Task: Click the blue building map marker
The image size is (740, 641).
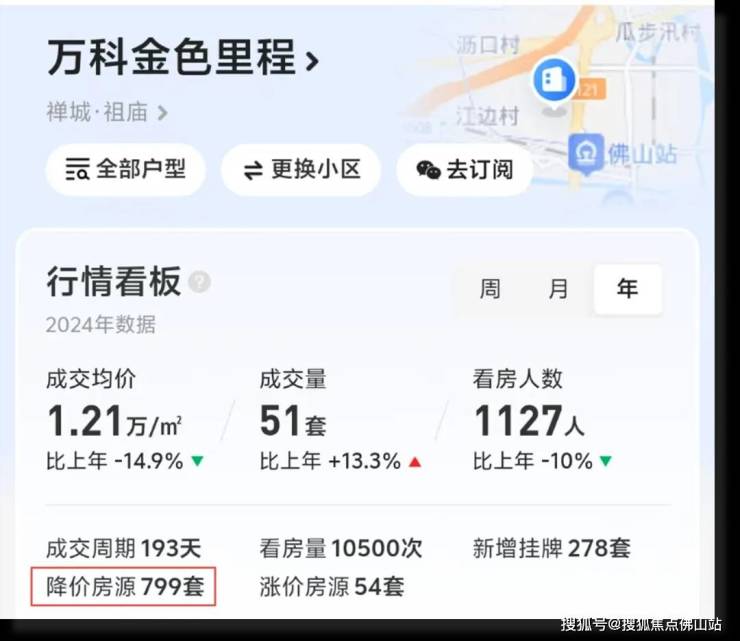Action: [554, 80]
